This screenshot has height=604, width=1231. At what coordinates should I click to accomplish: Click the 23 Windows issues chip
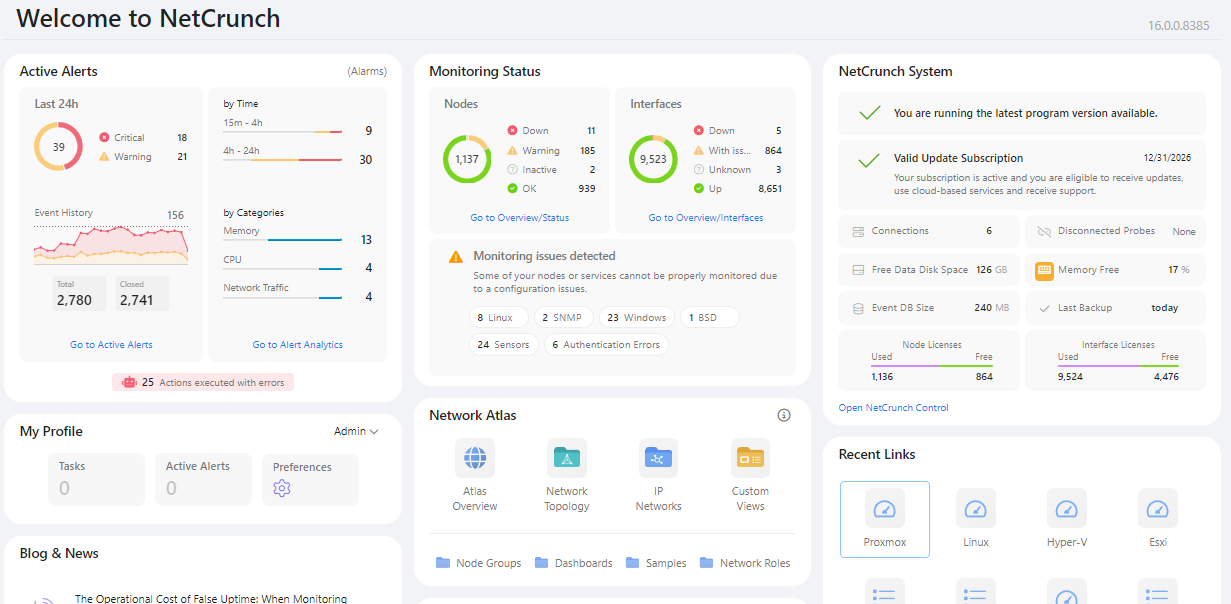(x=636, y=317)
